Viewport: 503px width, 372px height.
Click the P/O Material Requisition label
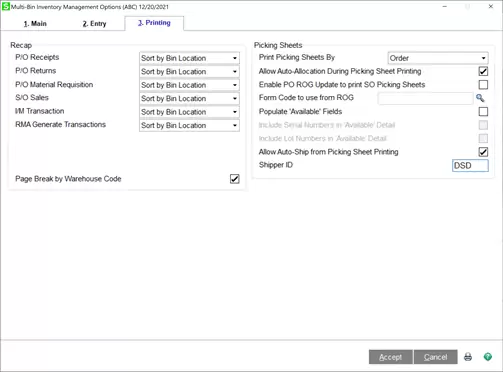(54, 85)
